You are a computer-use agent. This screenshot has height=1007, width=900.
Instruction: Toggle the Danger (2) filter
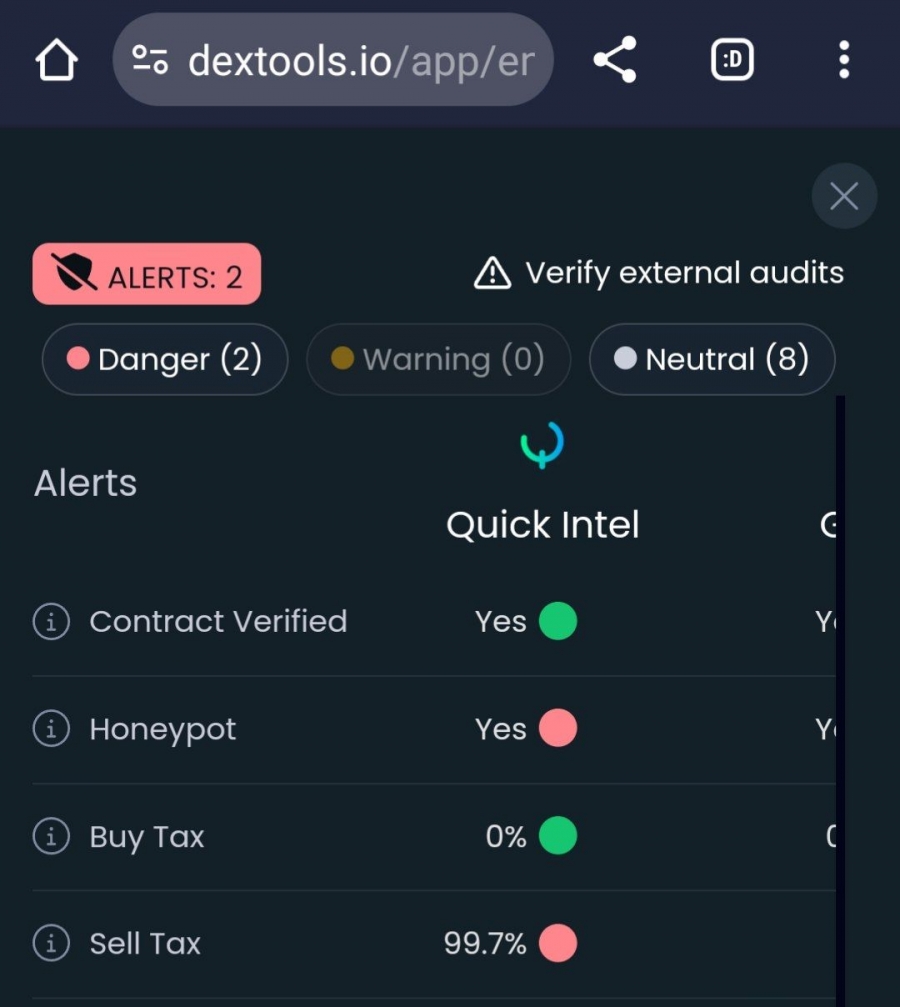coord(165,359)
